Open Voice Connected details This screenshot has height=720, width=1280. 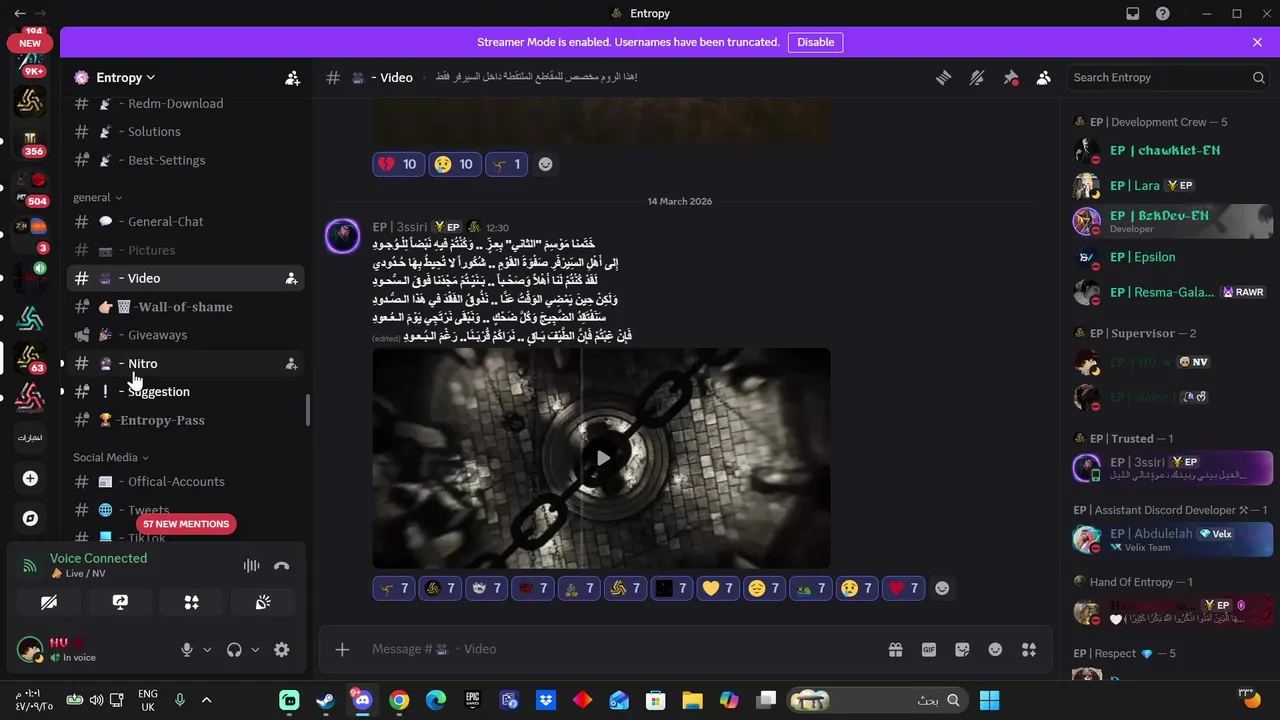click(98, 558)
